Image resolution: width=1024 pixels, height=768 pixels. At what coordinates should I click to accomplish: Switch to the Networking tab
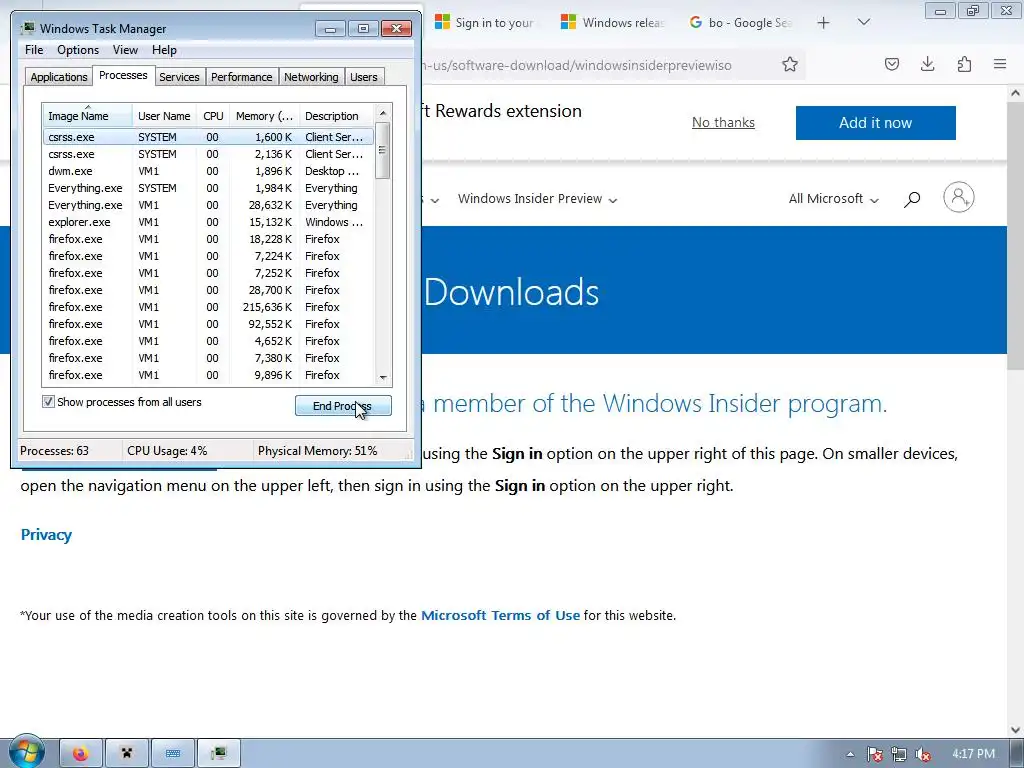311,77
